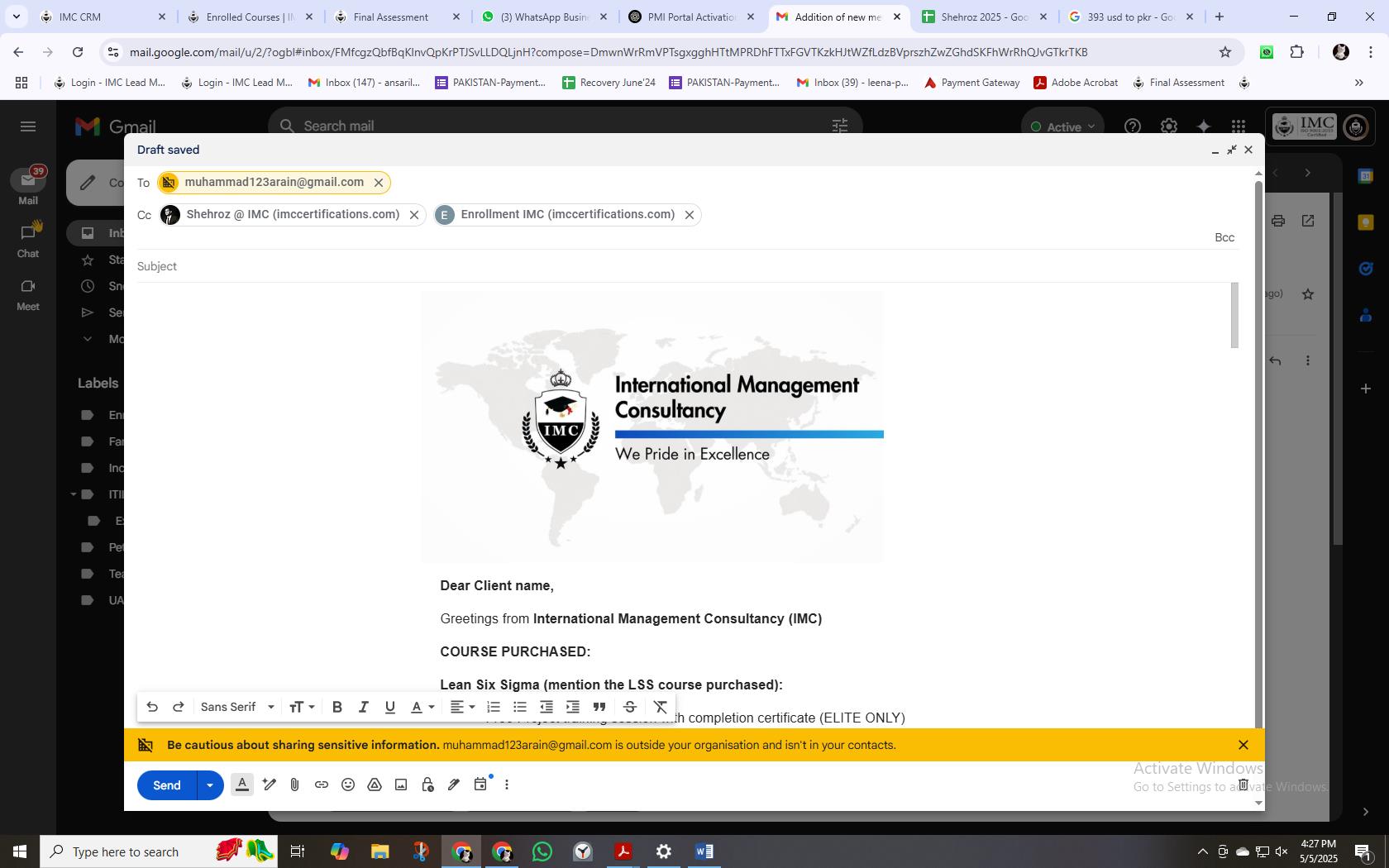Screen dimensions: 1389x868
Task: Open the Sans Serif font dropdown
Action: click(x=237, y=707)
